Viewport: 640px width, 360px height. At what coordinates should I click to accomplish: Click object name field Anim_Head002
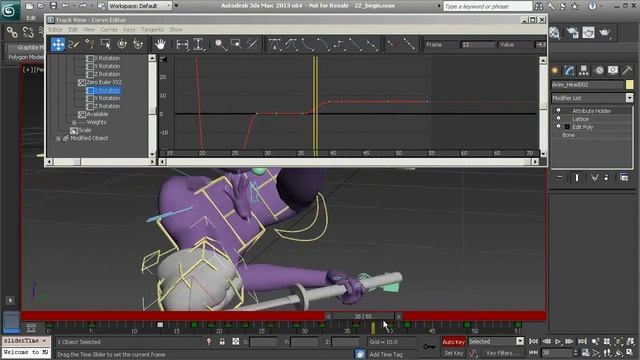tap(587, 84)
